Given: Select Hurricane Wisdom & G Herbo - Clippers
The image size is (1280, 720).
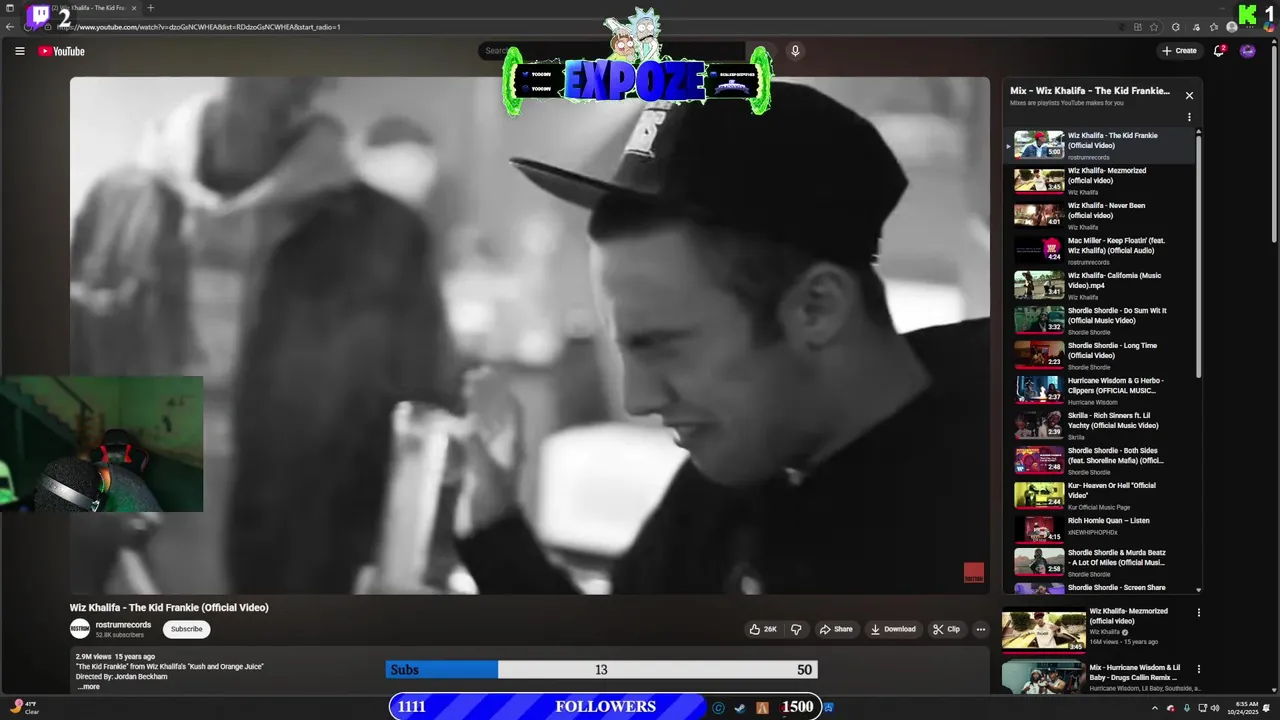Looking at the screenshot, I should click(1100, 390).
